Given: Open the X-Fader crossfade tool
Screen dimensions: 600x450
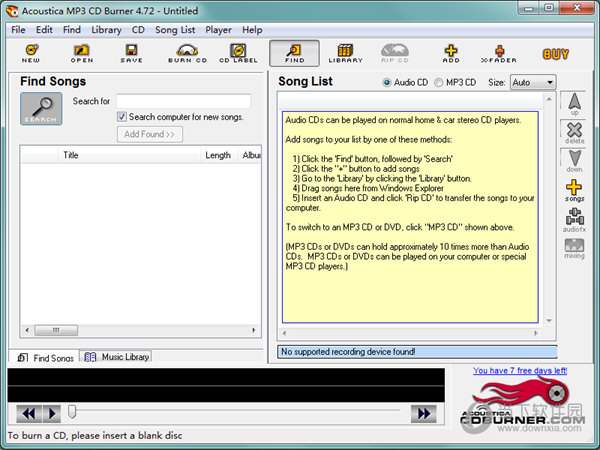Looking at the screenshot, I should (x=499, y=53).
